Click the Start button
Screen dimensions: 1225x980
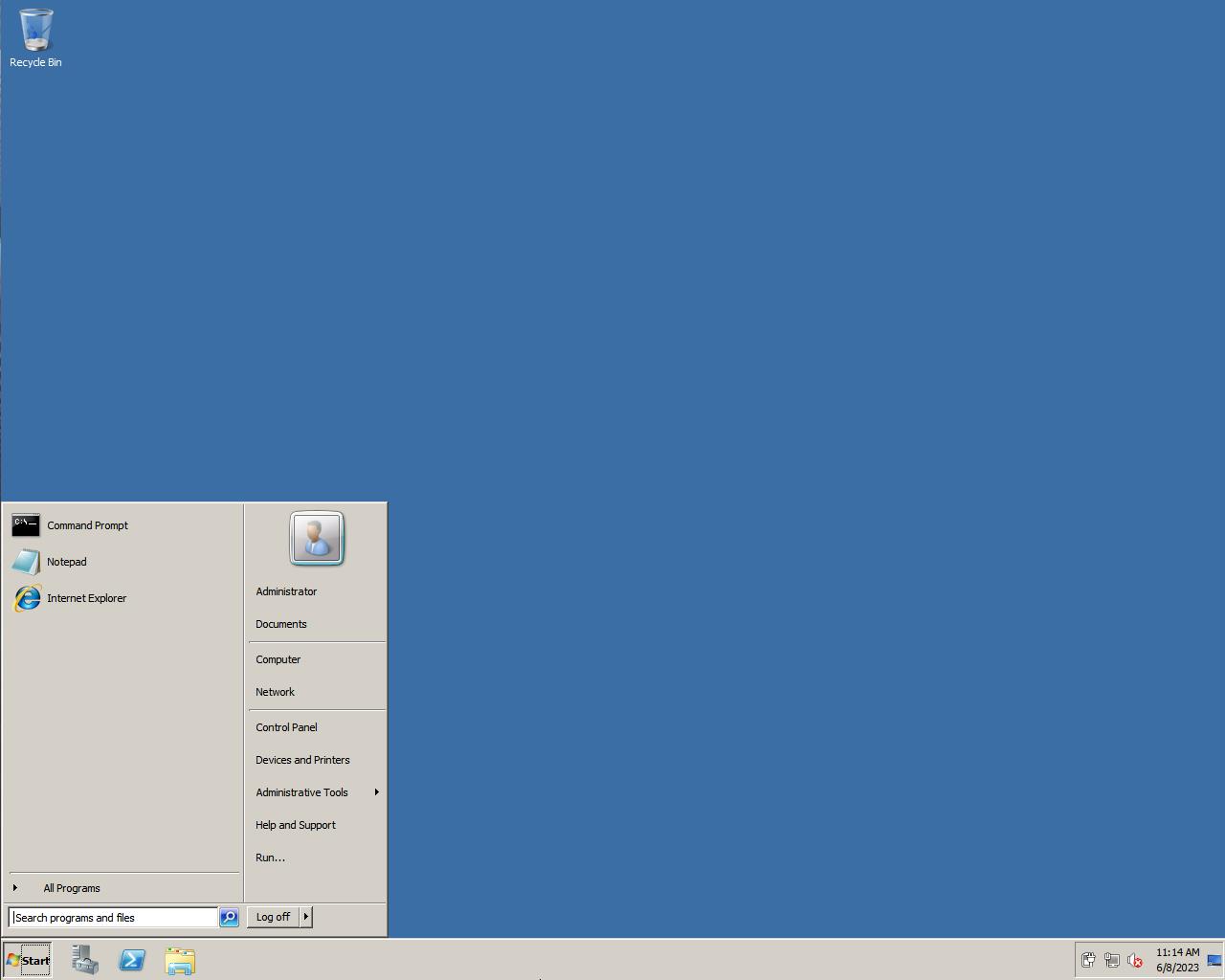tap(28, 960)
